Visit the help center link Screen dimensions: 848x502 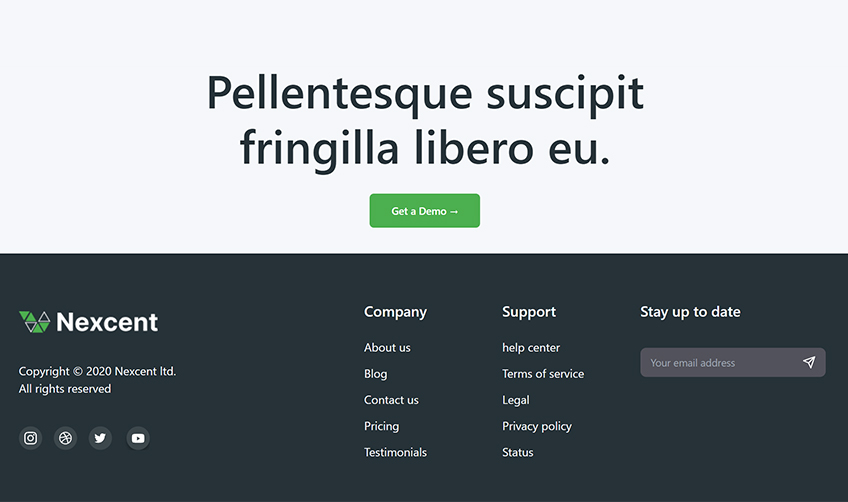(531, 348)
